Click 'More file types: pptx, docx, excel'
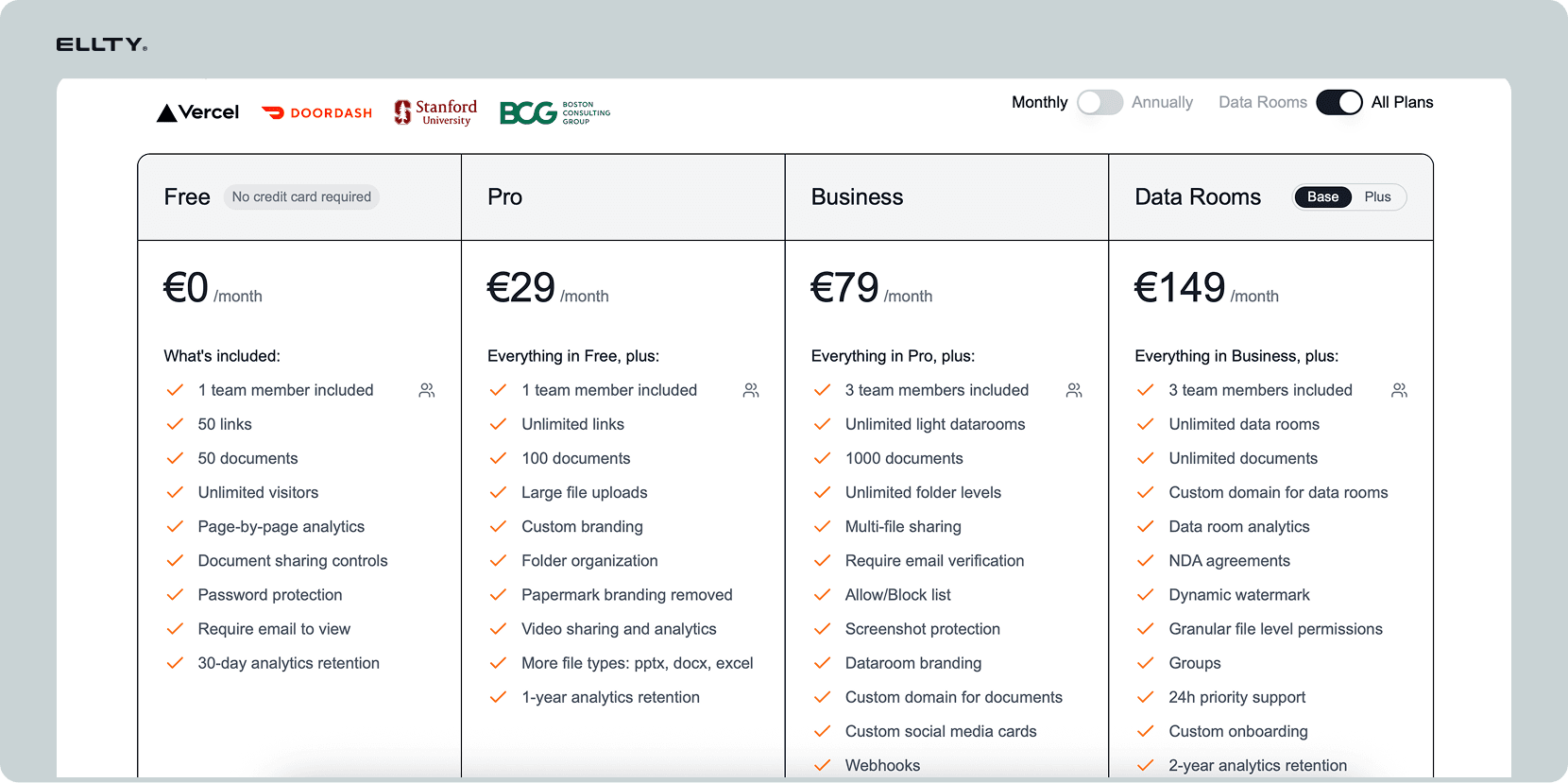The image size is (1568, 783). (637, 663)
